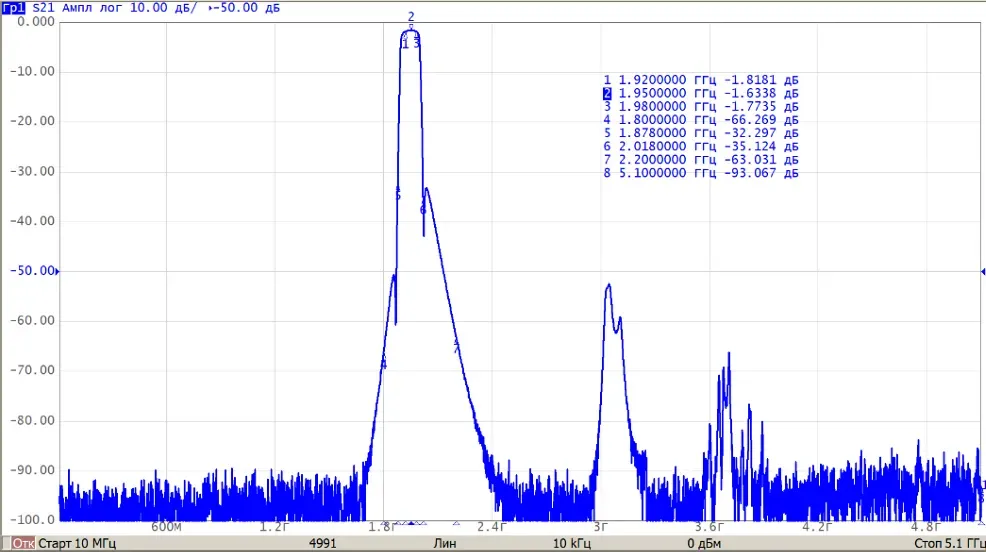Screen dimensions: 986x552
Task: Select marker 7 row at 2.2000000 ГГц
Action: pyautogui.click(x=701, y=160)
